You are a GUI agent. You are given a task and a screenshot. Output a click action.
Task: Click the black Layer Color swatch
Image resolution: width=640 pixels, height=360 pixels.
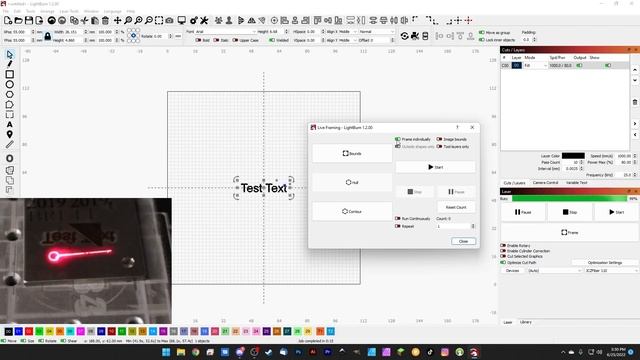click(573, 156)
